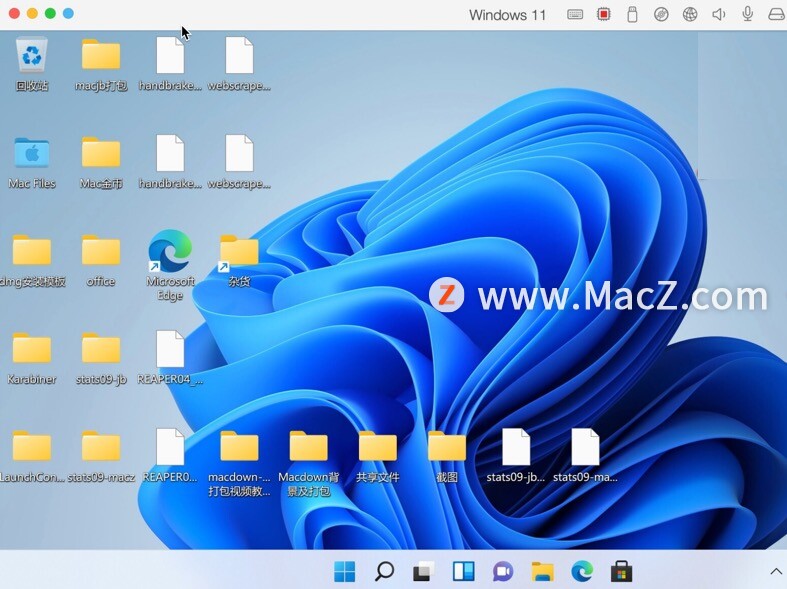Select the stats09-jb... file icon
The height and width of the screenshot is (589, 787).
point(516,447)
